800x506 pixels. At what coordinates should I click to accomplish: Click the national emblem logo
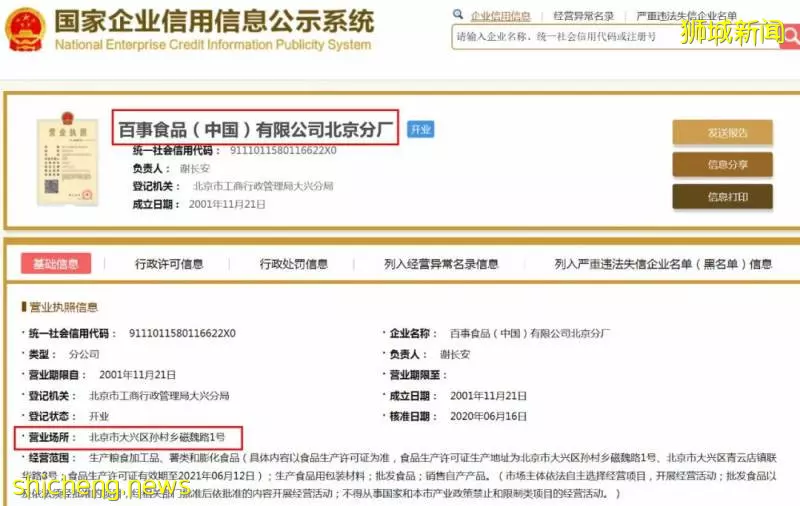pyautogui.click(x=26, y=29)
